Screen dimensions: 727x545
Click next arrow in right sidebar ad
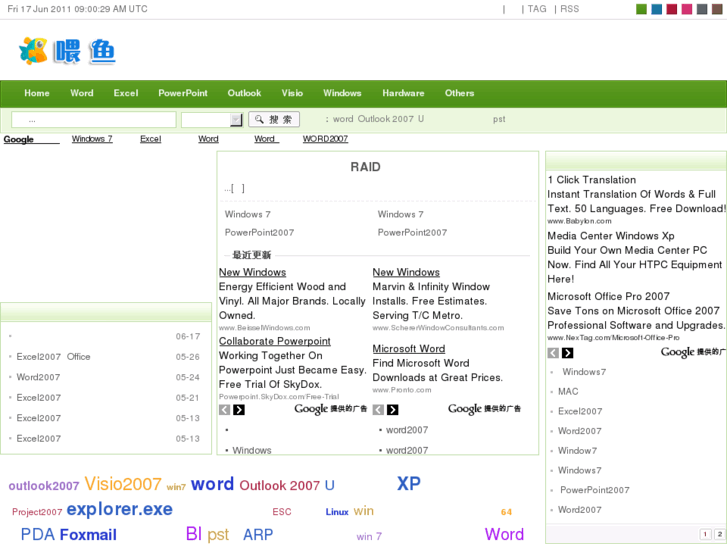click(568, 353)
